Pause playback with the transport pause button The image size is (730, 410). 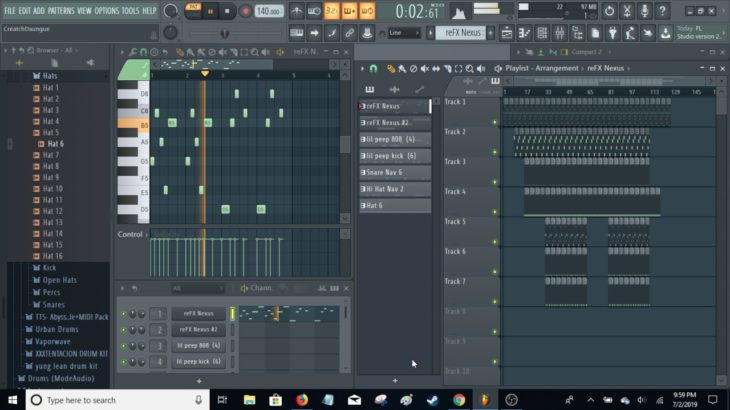210,11
